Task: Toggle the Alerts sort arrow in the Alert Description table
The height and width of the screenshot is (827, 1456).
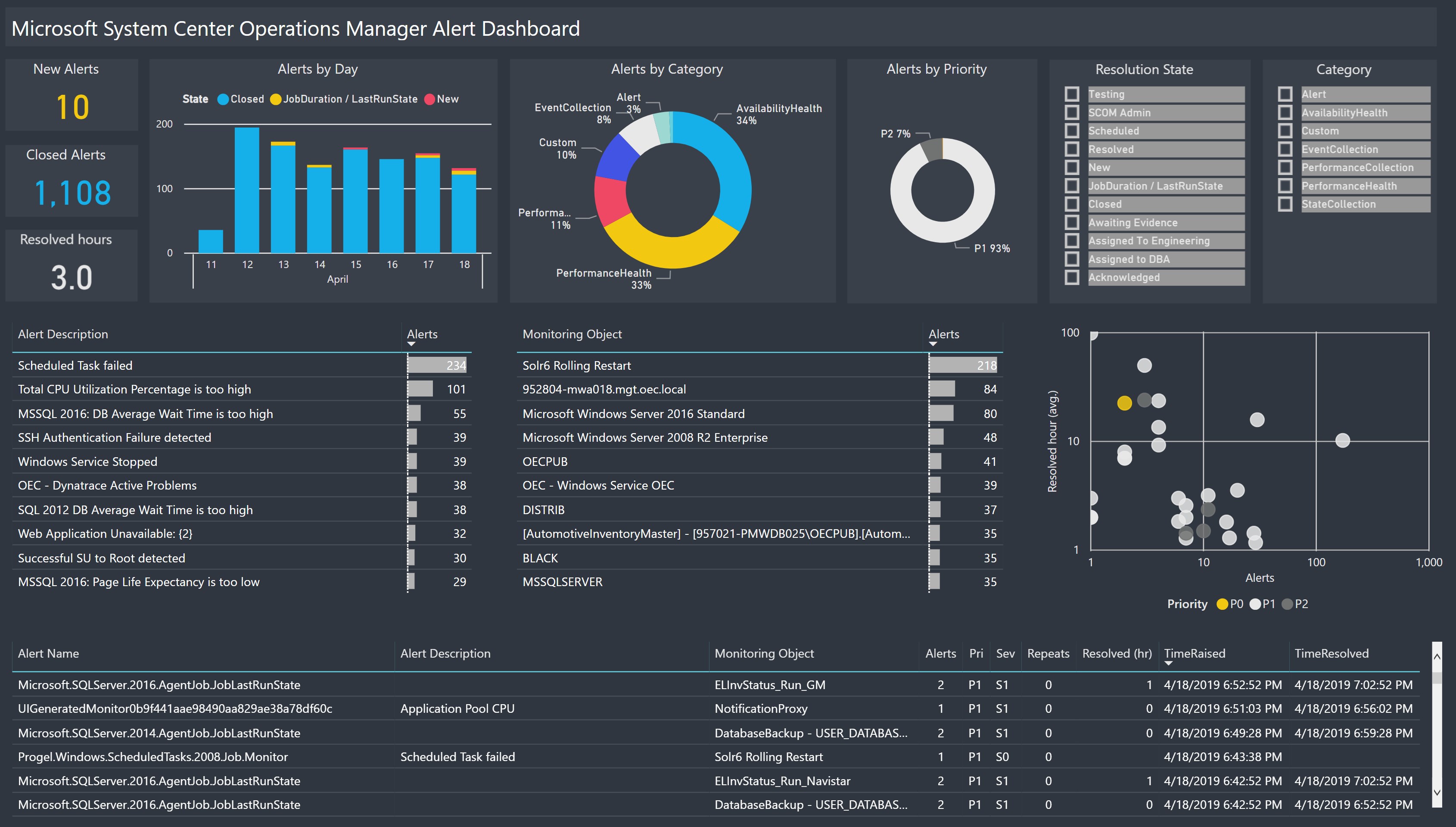Action: 411,344
